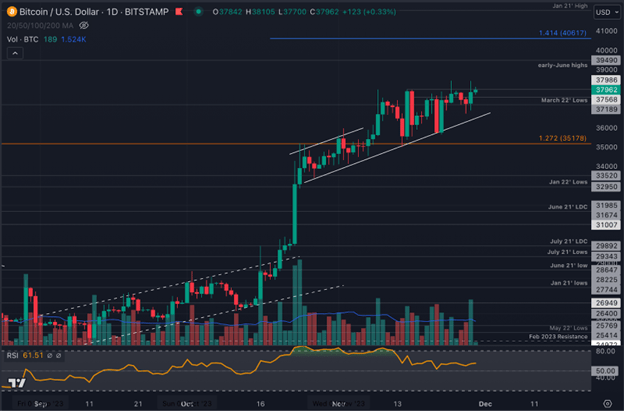Viewport: 624px width, 411px height.
Task: Click the 29343 price label
Action: [606, 257]
